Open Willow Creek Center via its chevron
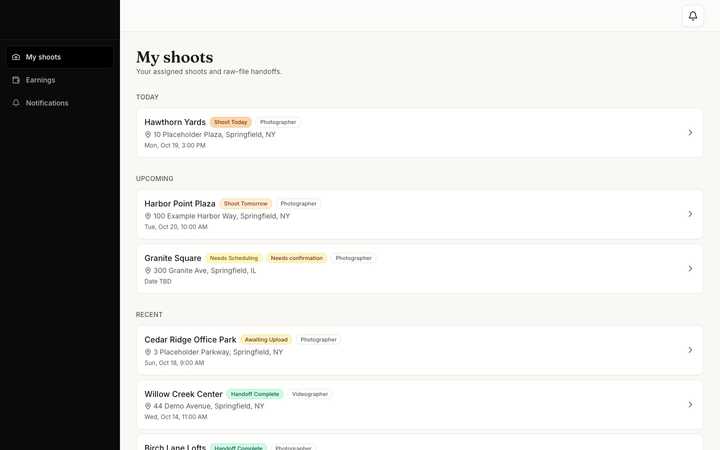 click(x=690, y=405)
